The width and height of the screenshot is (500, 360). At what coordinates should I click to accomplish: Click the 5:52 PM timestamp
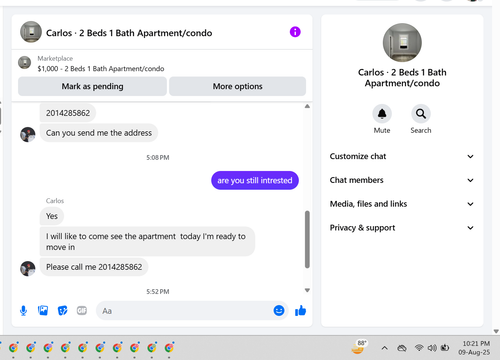pyautogui.click(x=158, y=292)
